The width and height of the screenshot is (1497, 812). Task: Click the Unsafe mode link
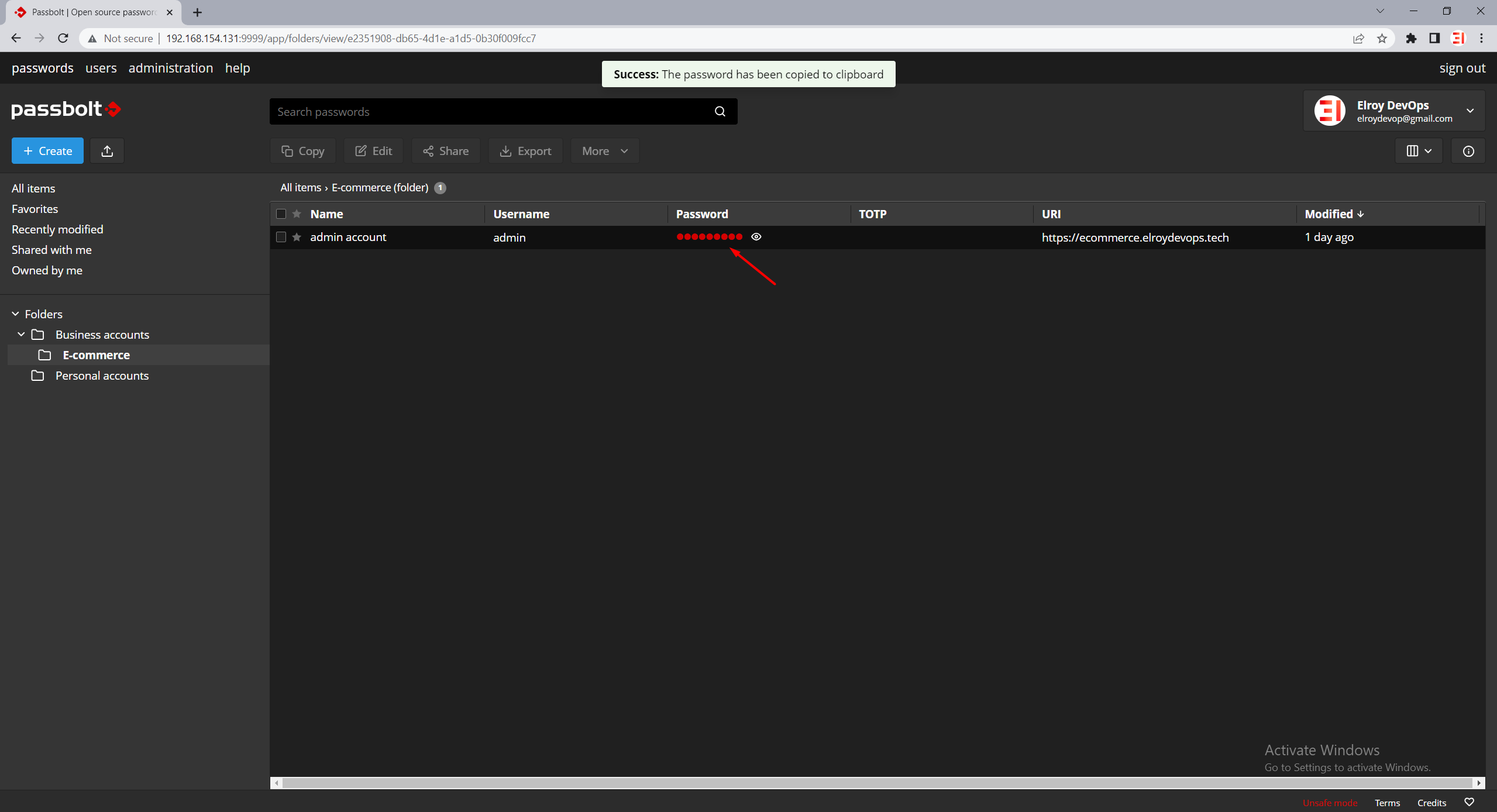coord(1330,803)
